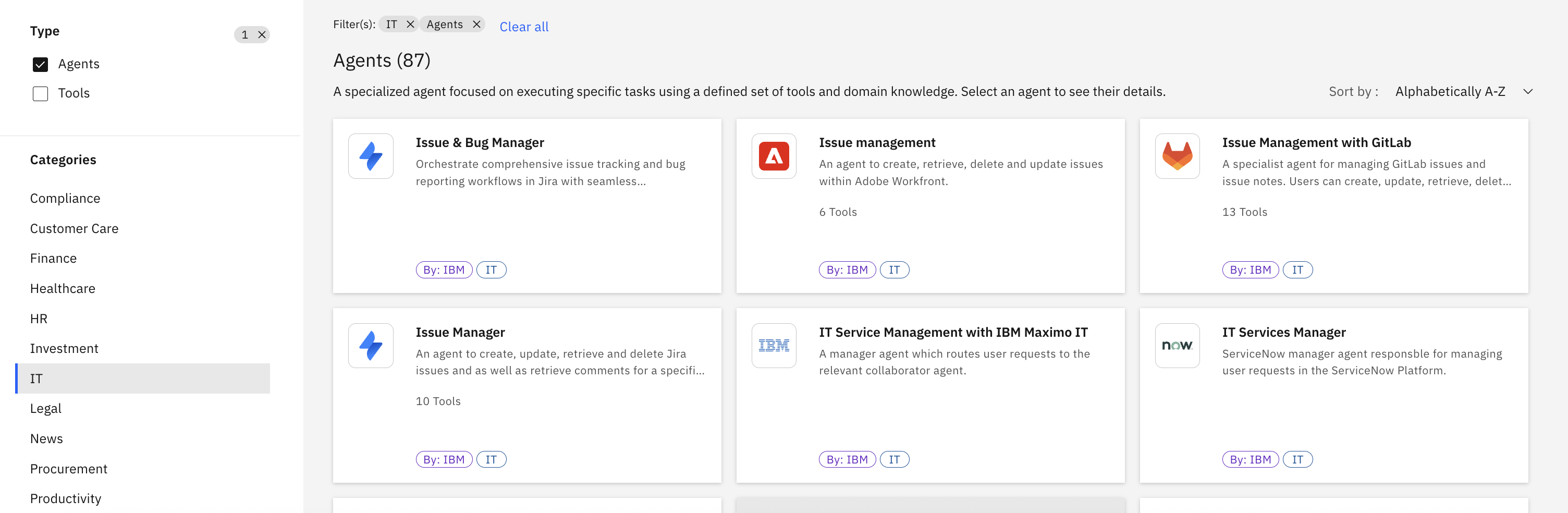Switch to the Finance category
Viewport: 1568px width, 513px height.
(54, 259)
